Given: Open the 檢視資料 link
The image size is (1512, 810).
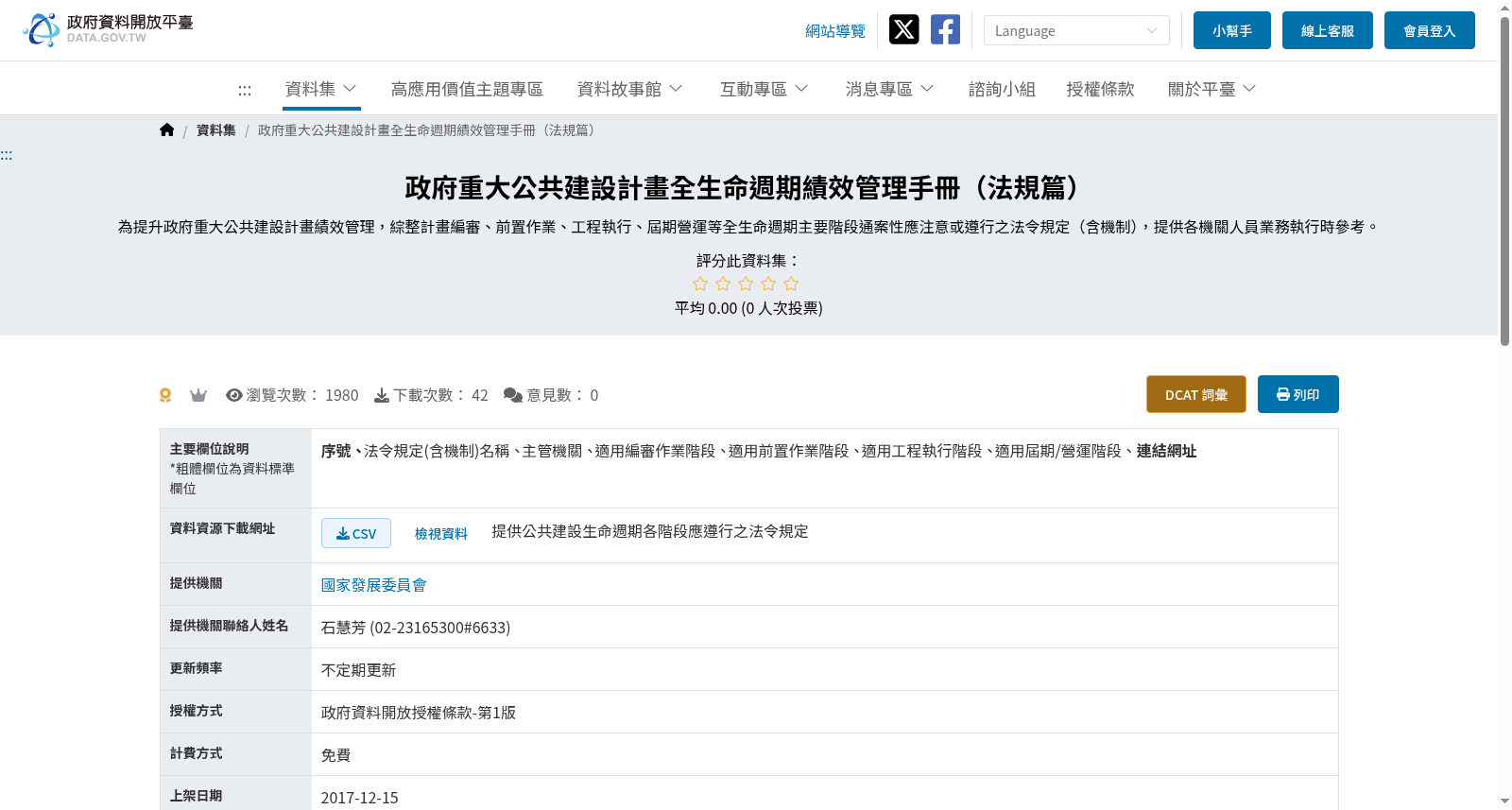Looking at the screenshot, I should [x=441, y=534].
